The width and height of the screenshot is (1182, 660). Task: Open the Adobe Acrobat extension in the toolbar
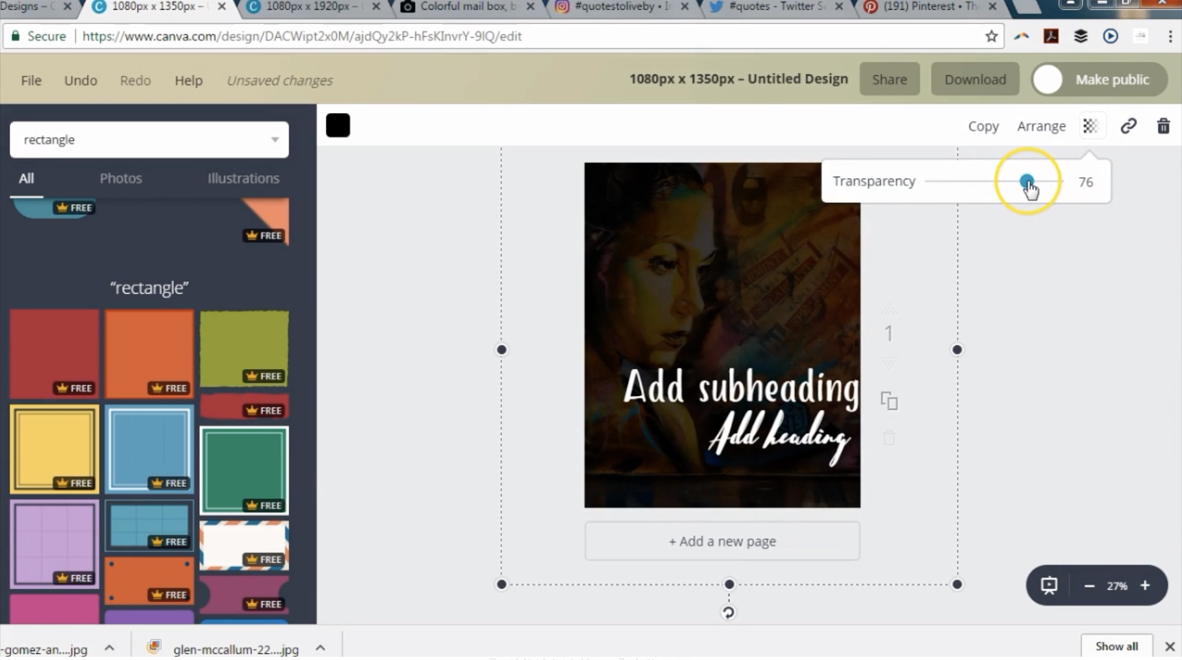(1052, 36)
